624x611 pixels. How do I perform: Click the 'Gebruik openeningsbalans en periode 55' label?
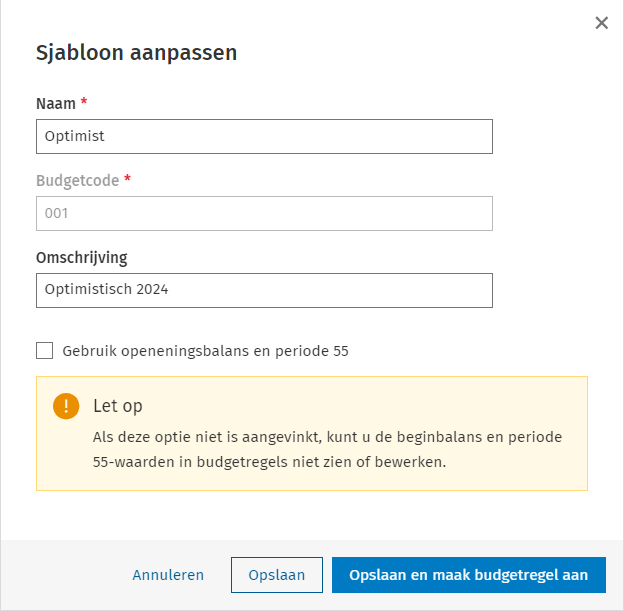(x=205, y=351)
